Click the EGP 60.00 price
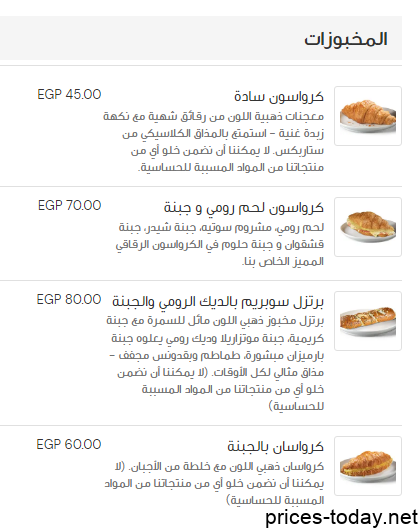 [x=69, y=444]
